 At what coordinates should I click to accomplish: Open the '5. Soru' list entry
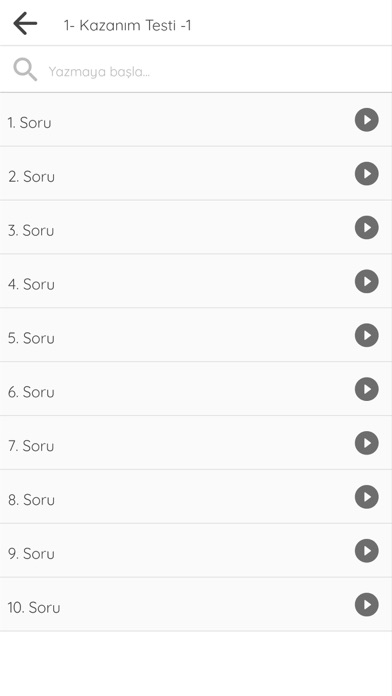coord(196,335)
